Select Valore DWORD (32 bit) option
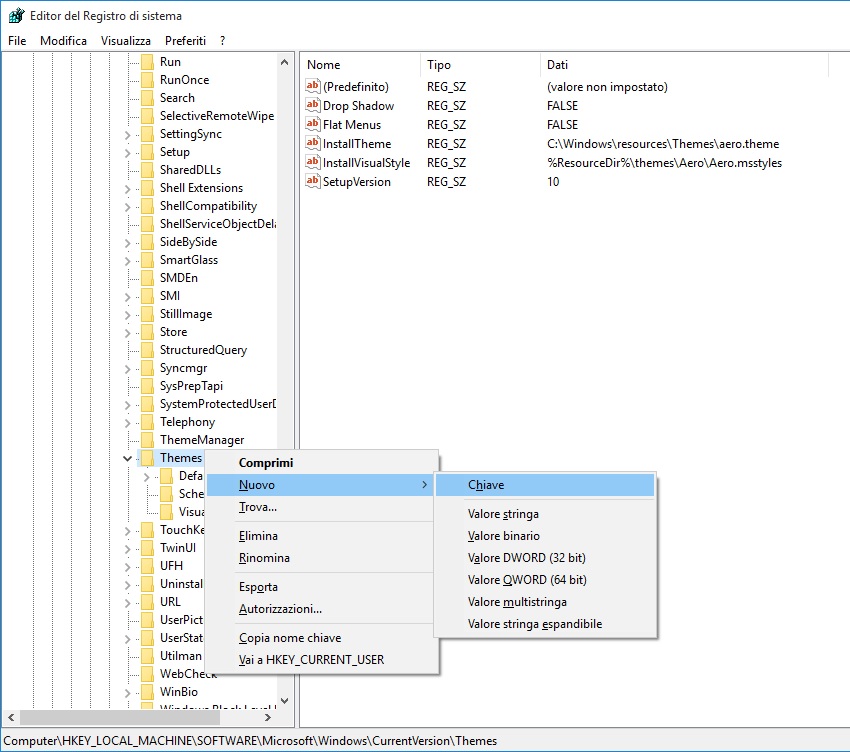 (526, 558)
